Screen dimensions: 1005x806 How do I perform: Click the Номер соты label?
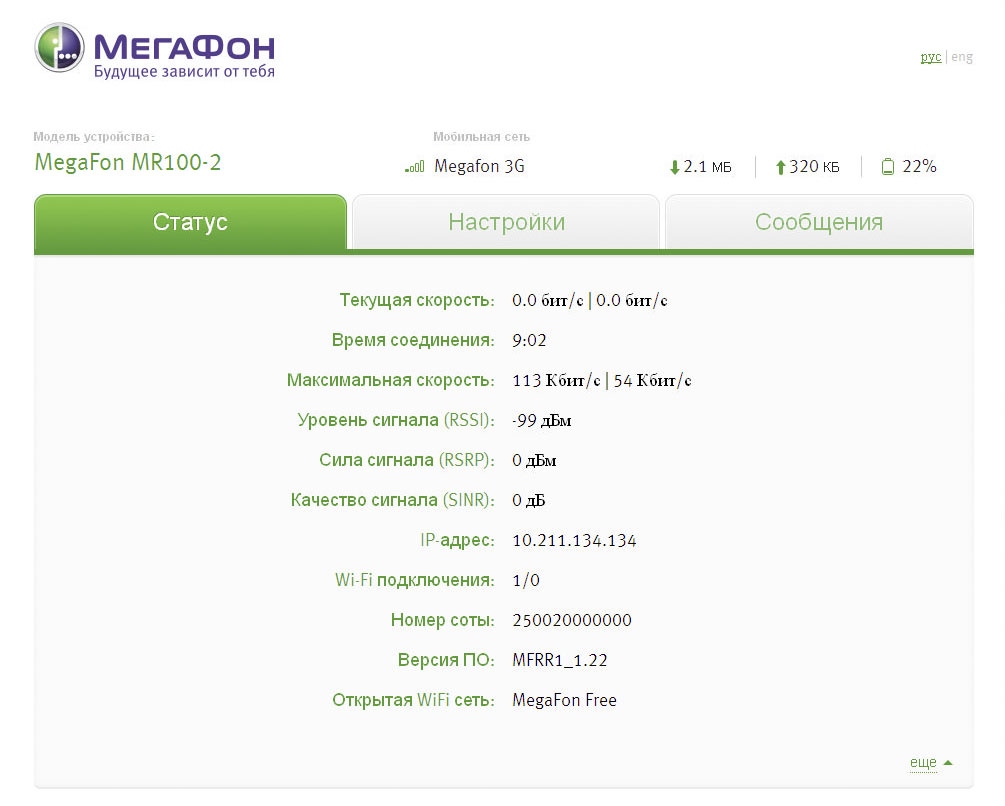click(x=442, y=620)
